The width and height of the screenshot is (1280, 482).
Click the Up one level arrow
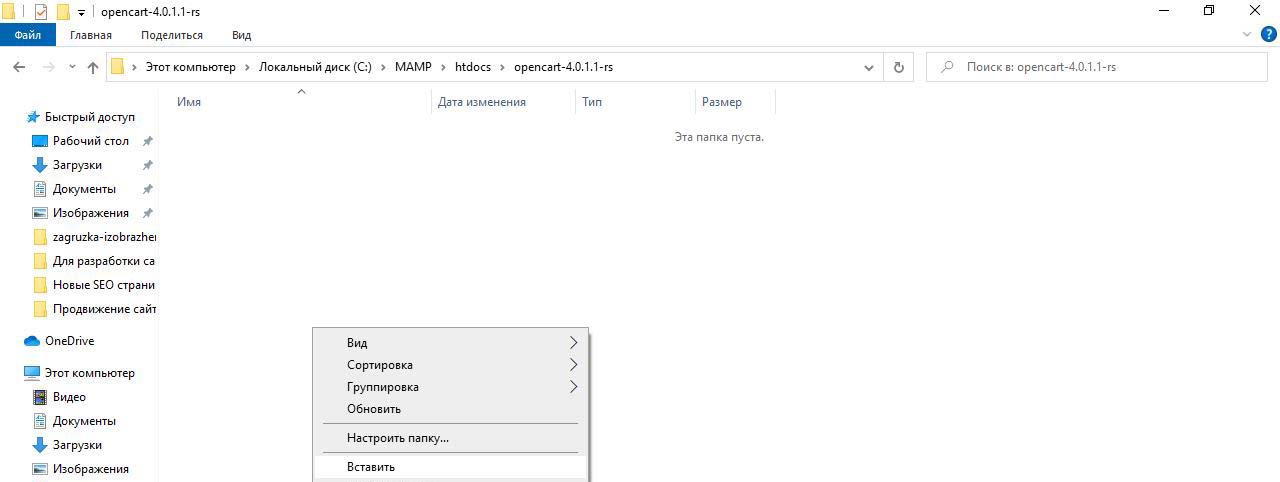(x=93, y=67)
